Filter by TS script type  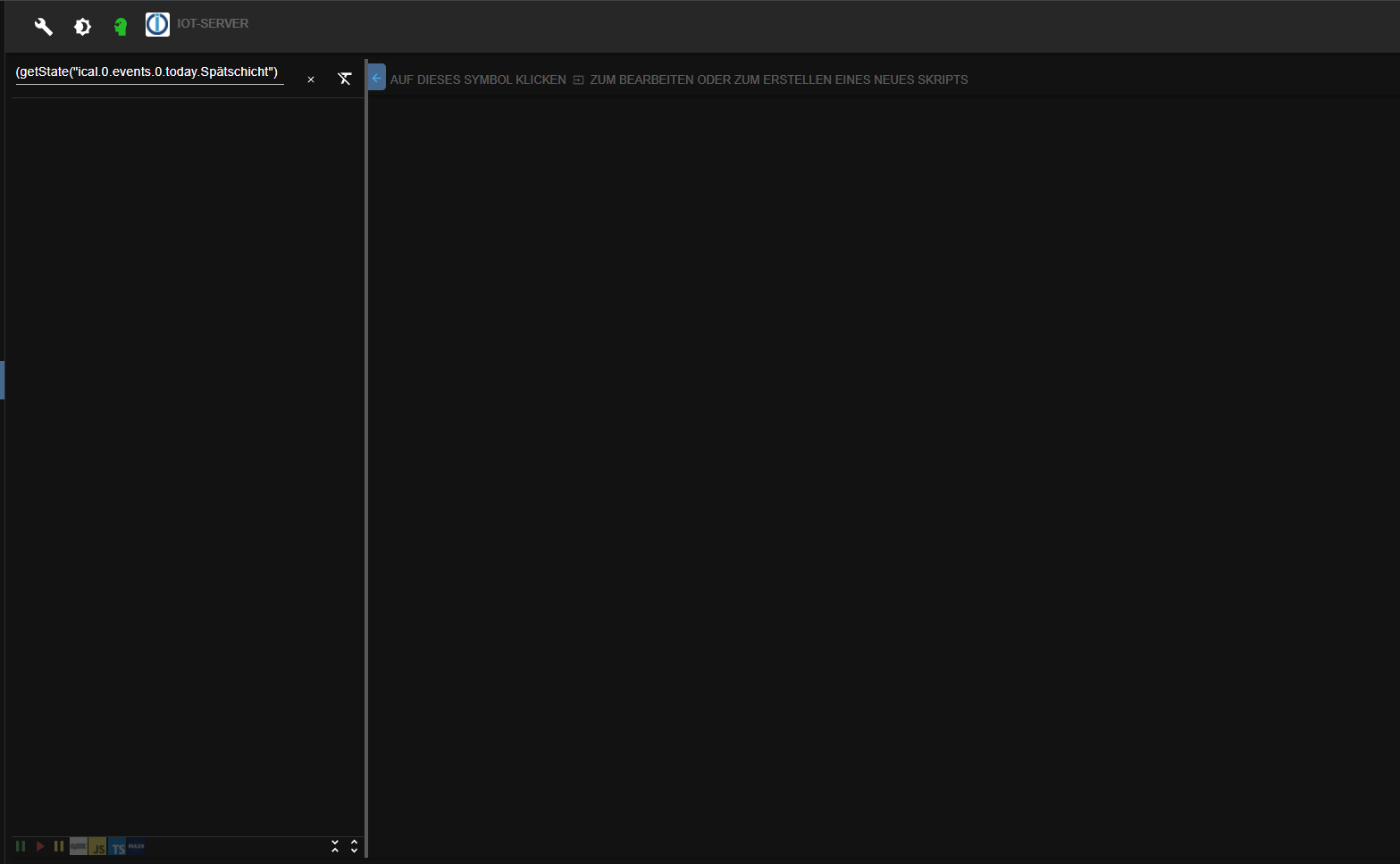click(x=118, y=847)
